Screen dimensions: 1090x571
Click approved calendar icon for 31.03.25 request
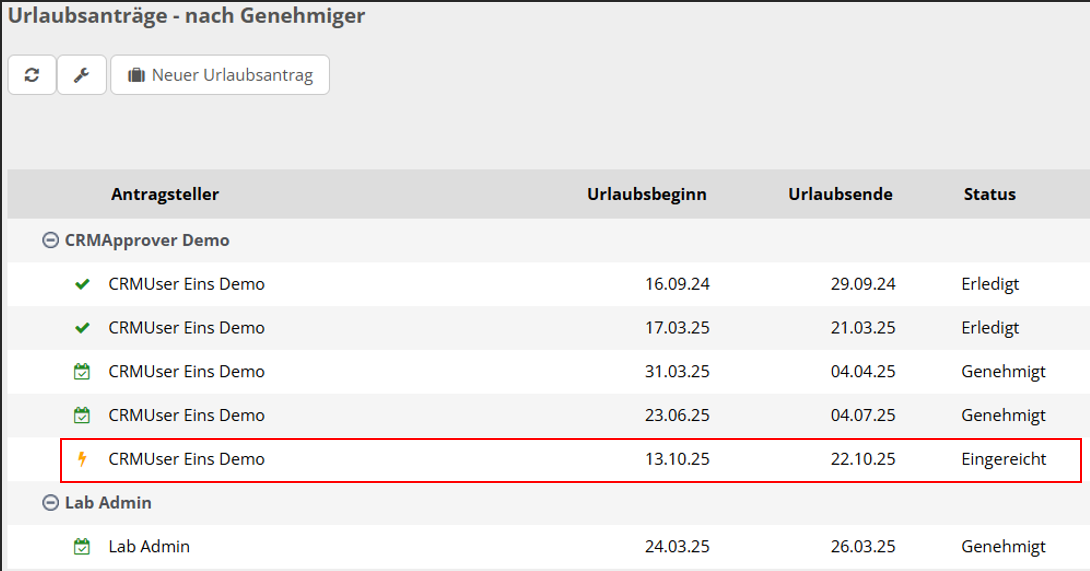(x=82, y=372)
